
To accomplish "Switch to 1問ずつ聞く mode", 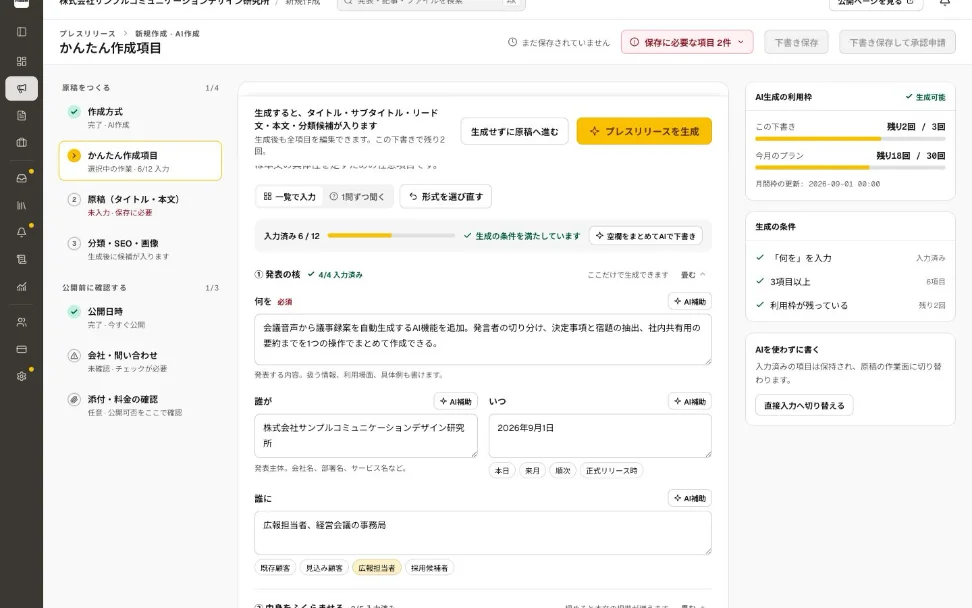I will 357,196.
